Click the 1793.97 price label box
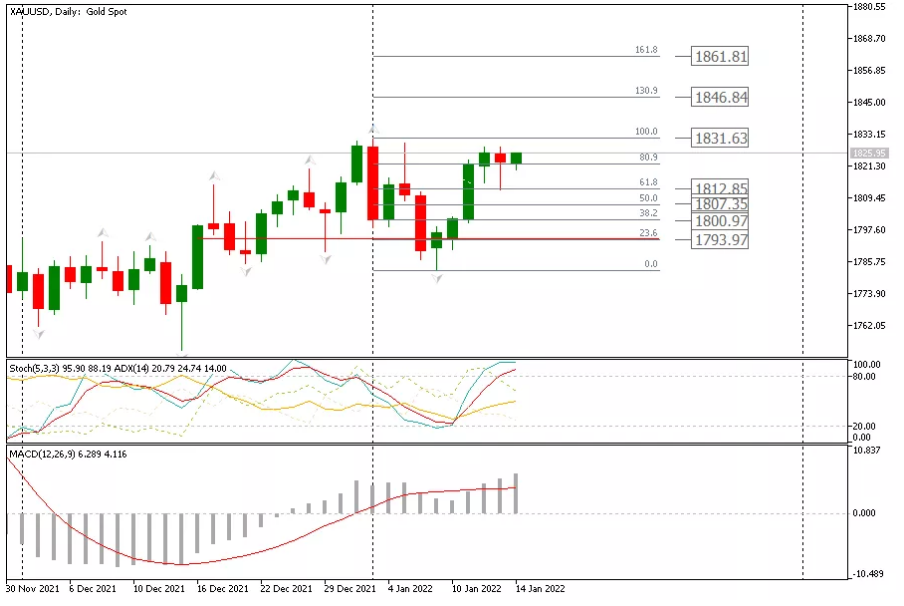This screenshot has height=606, width=904. coord(720,239)
